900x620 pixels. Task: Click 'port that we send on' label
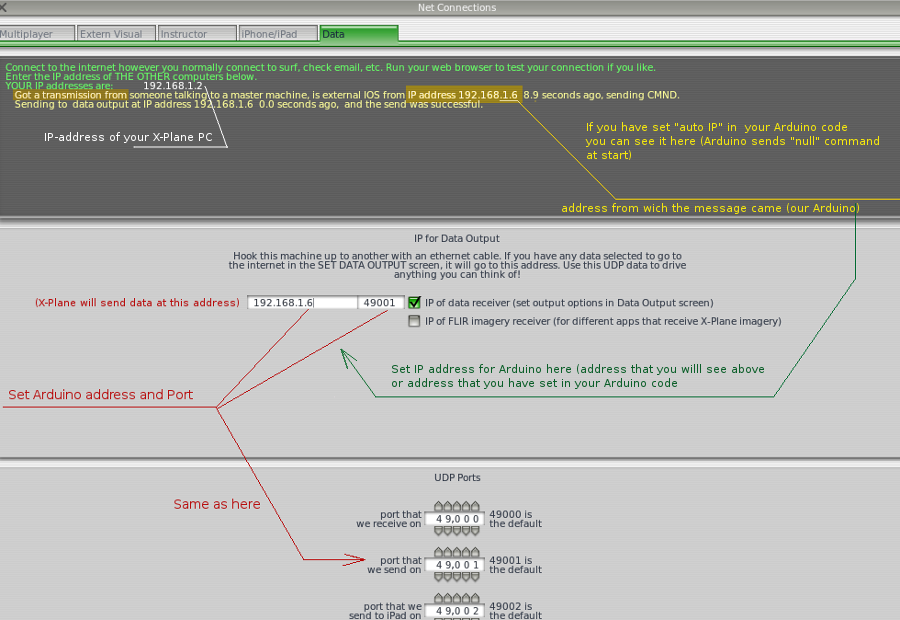coord(395,565)
